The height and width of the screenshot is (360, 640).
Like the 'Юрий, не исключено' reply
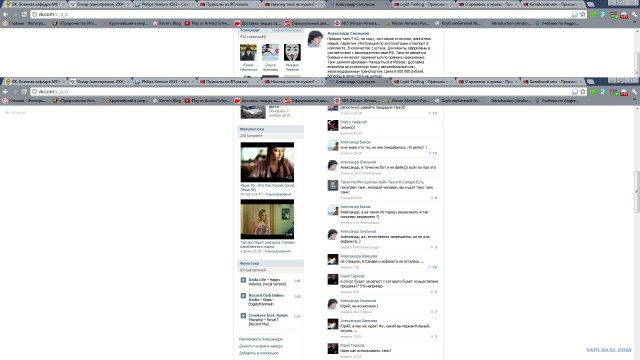[434, 312]
